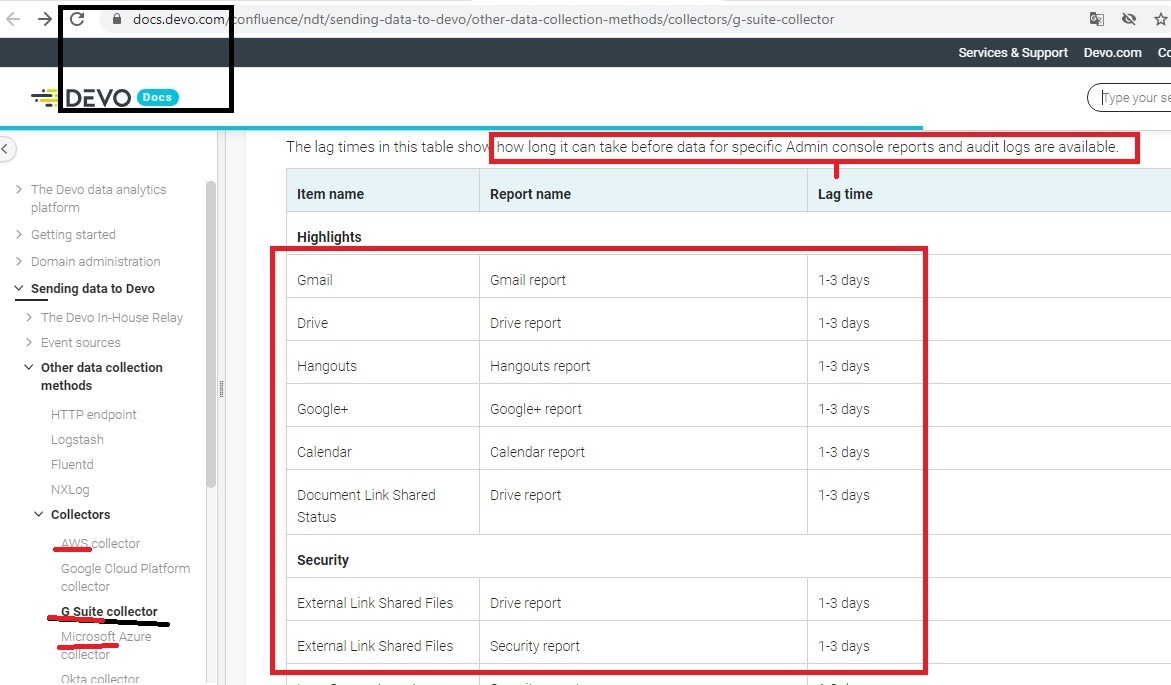Viewport: 1171px width, 685px height.
Task: Open Microsoft Azure collector page
Action: click(105, 645)
